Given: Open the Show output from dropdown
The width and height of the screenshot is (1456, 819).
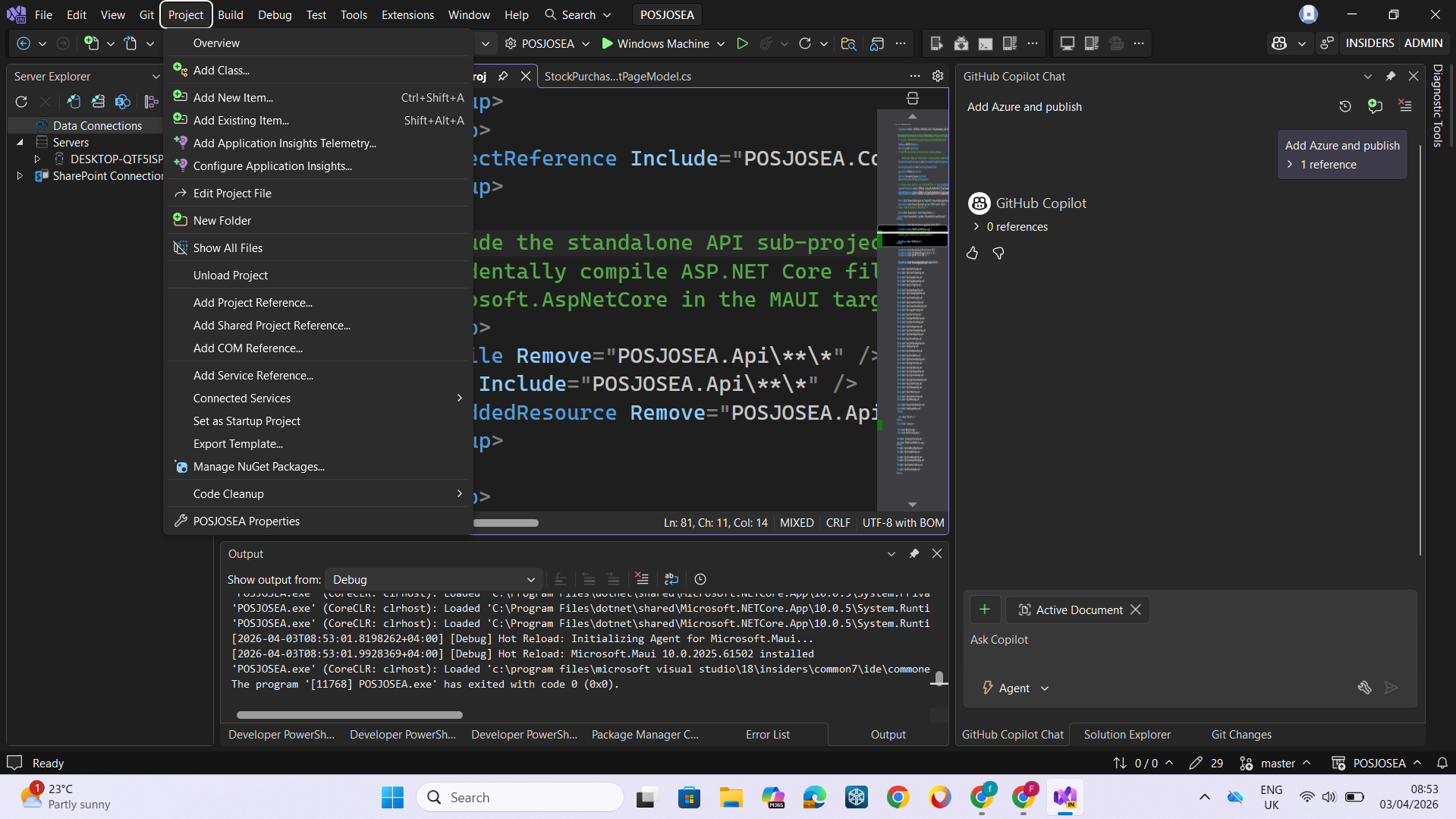Looking at the screenshot, I should click(433, 579).
